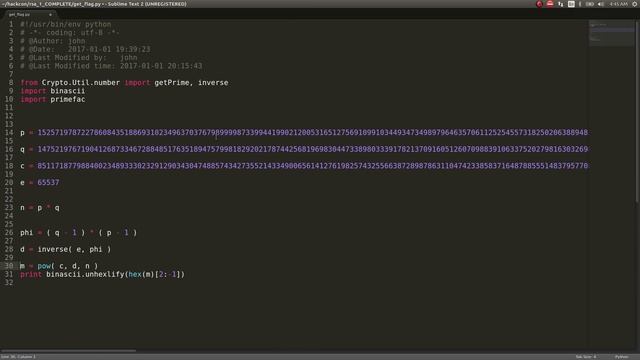Image resolution: width=640 pixels, height=360 pixels.
Task: Click 'binascii.unhexlify' in the print line
Action: pos(85,274)
